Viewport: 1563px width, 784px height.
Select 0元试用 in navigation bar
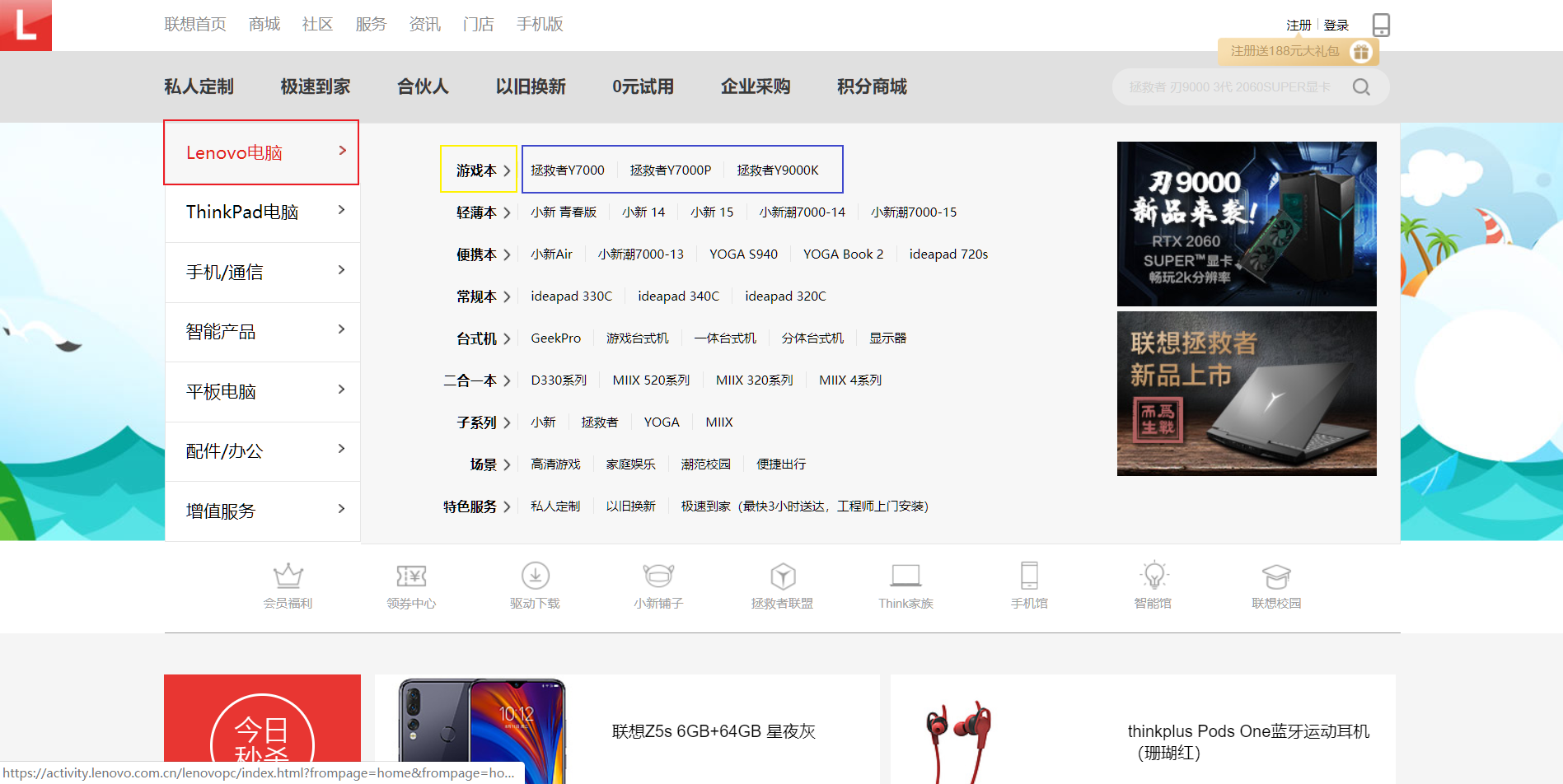click(643, 86)
